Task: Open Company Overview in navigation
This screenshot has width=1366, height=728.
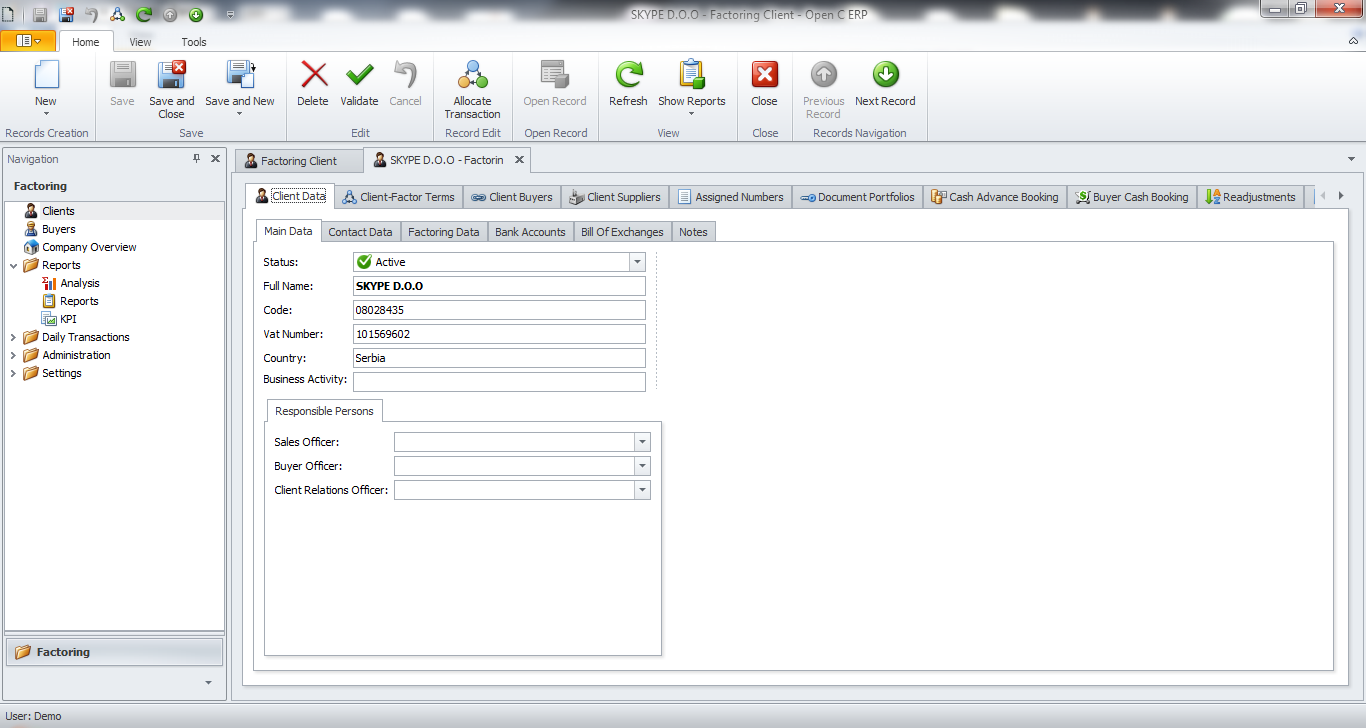Action: point(89,247)
